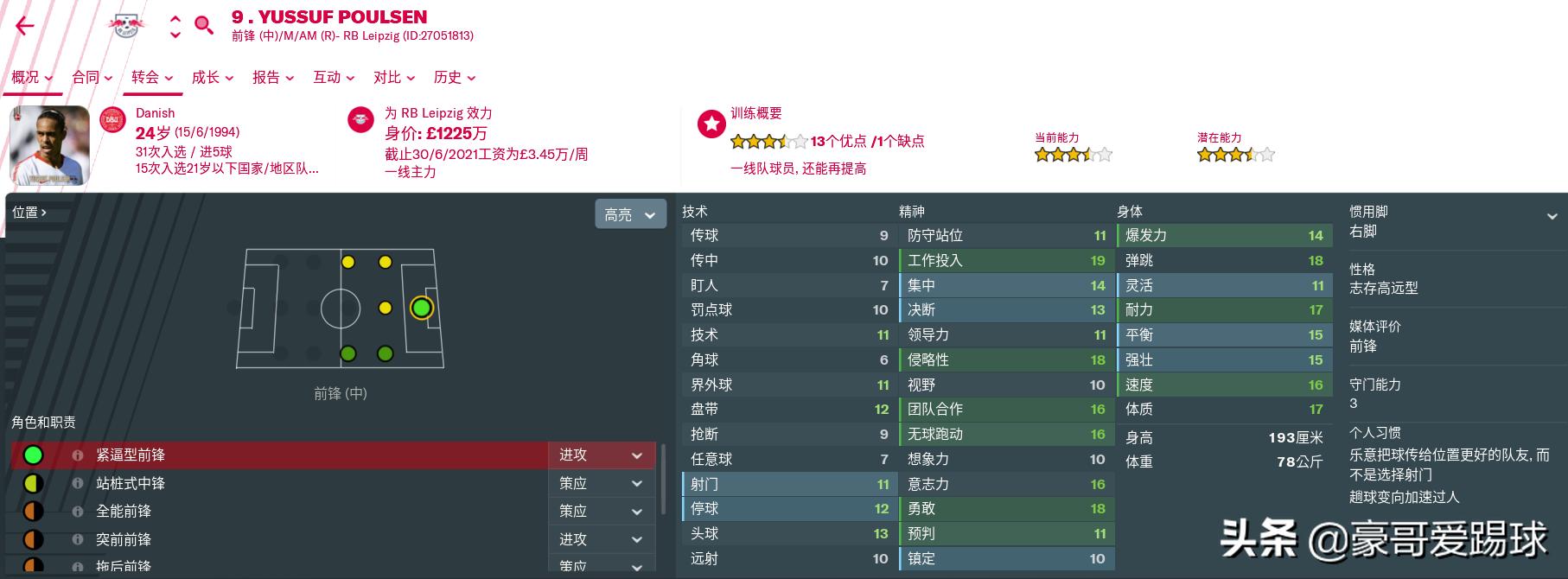
Task: Open duty dropdown for 突前前锋
Action: click(x=602, y=539)
